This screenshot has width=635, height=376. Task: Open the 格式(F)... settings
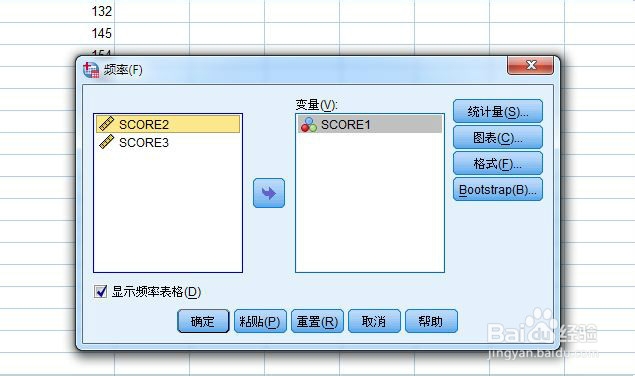coord(498,163)
